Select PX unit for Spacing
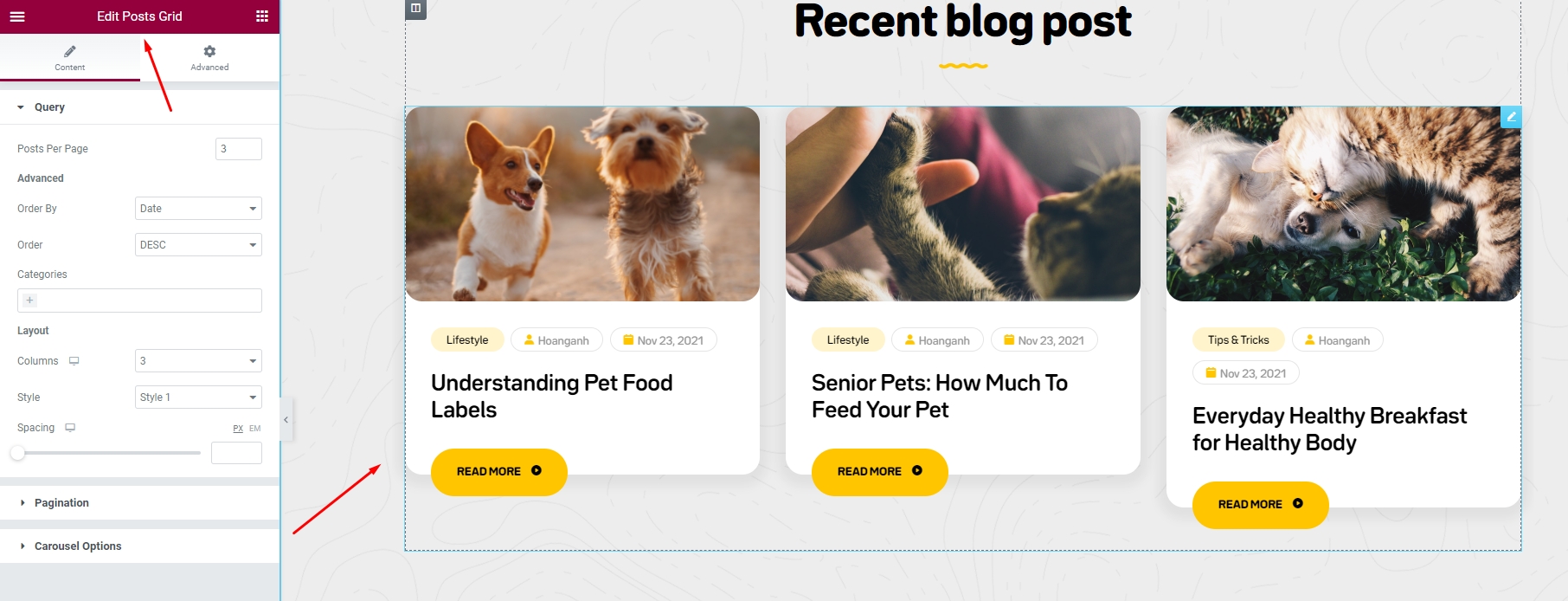This screenshot has height=601, width=1568. (238, 429)
